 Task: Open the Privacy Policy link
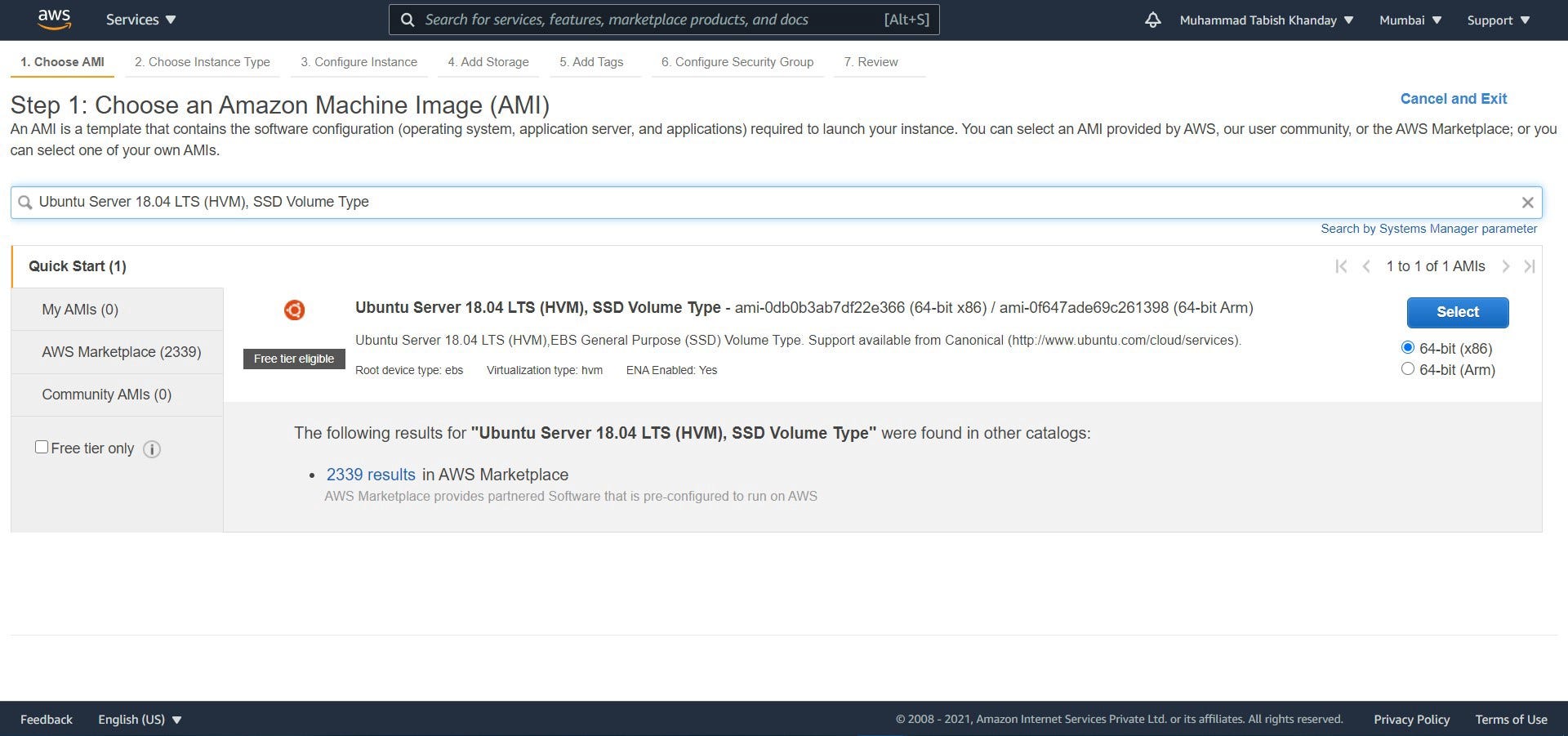click(1412, 720)
